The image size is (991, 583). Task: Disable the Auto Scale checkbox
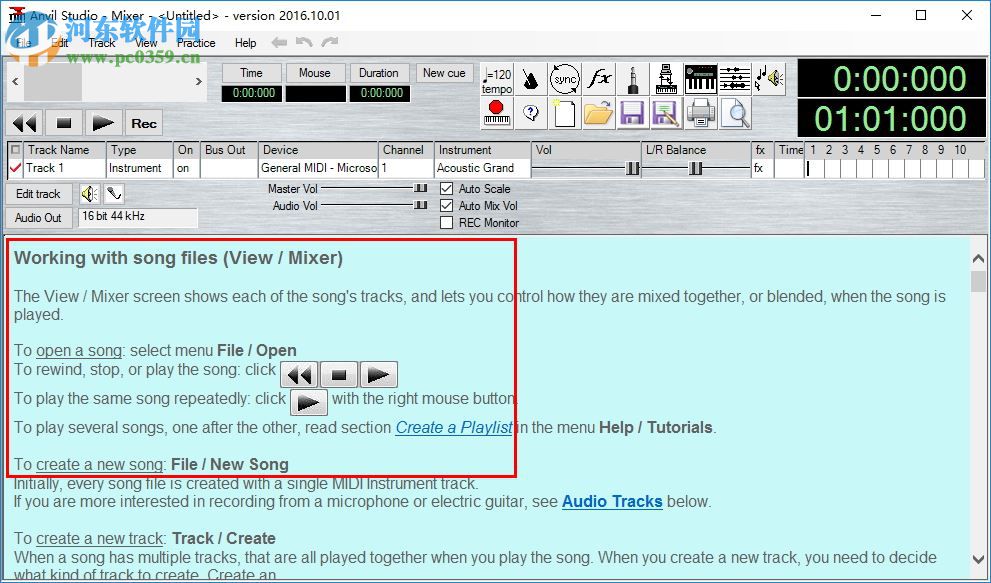(447, 188)
